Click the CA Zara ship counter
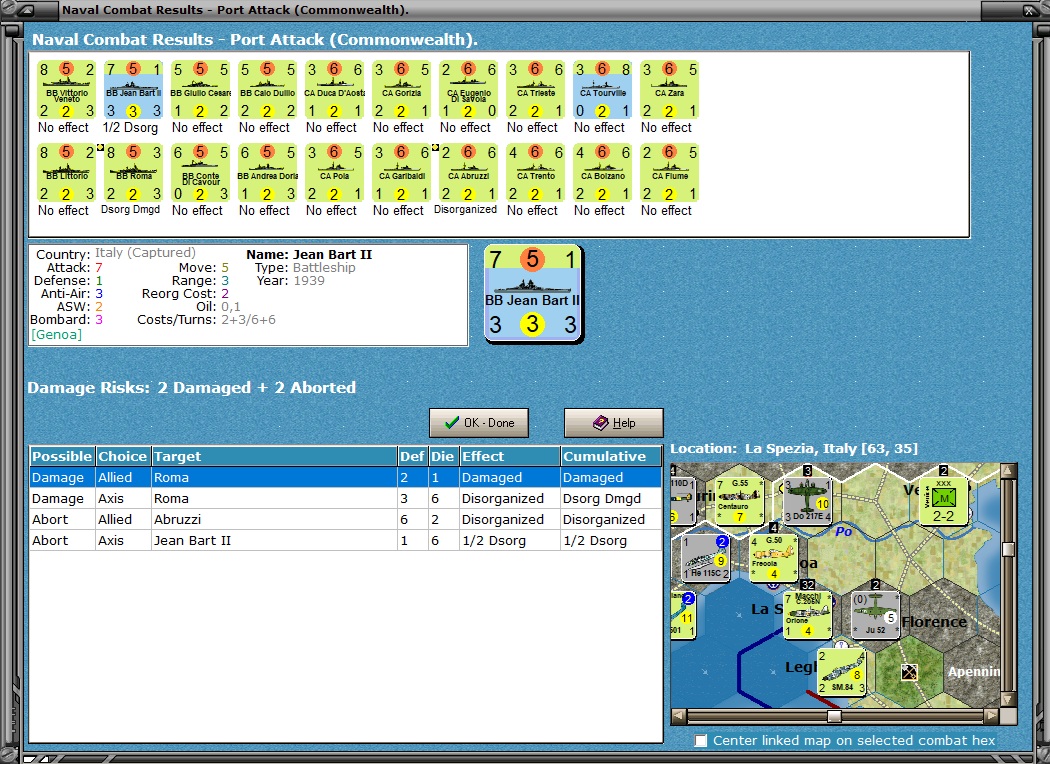The height and width of the screenshot is (764, 1050). click(x=669, y=90)
